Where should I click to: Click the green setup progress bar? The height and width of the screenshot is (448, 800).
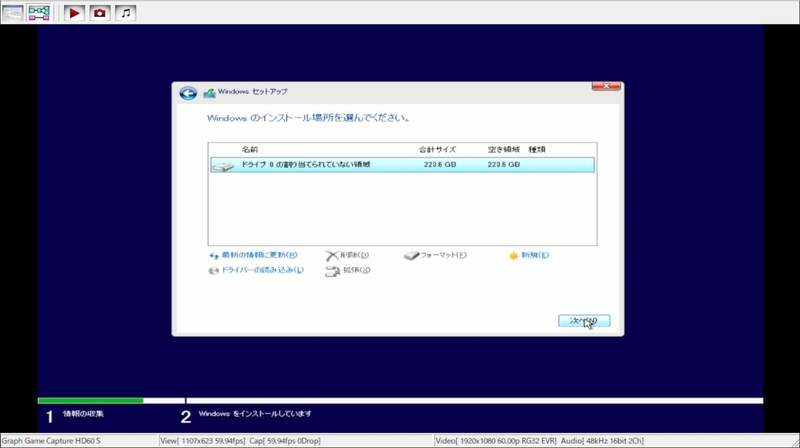tap(90, 401)
